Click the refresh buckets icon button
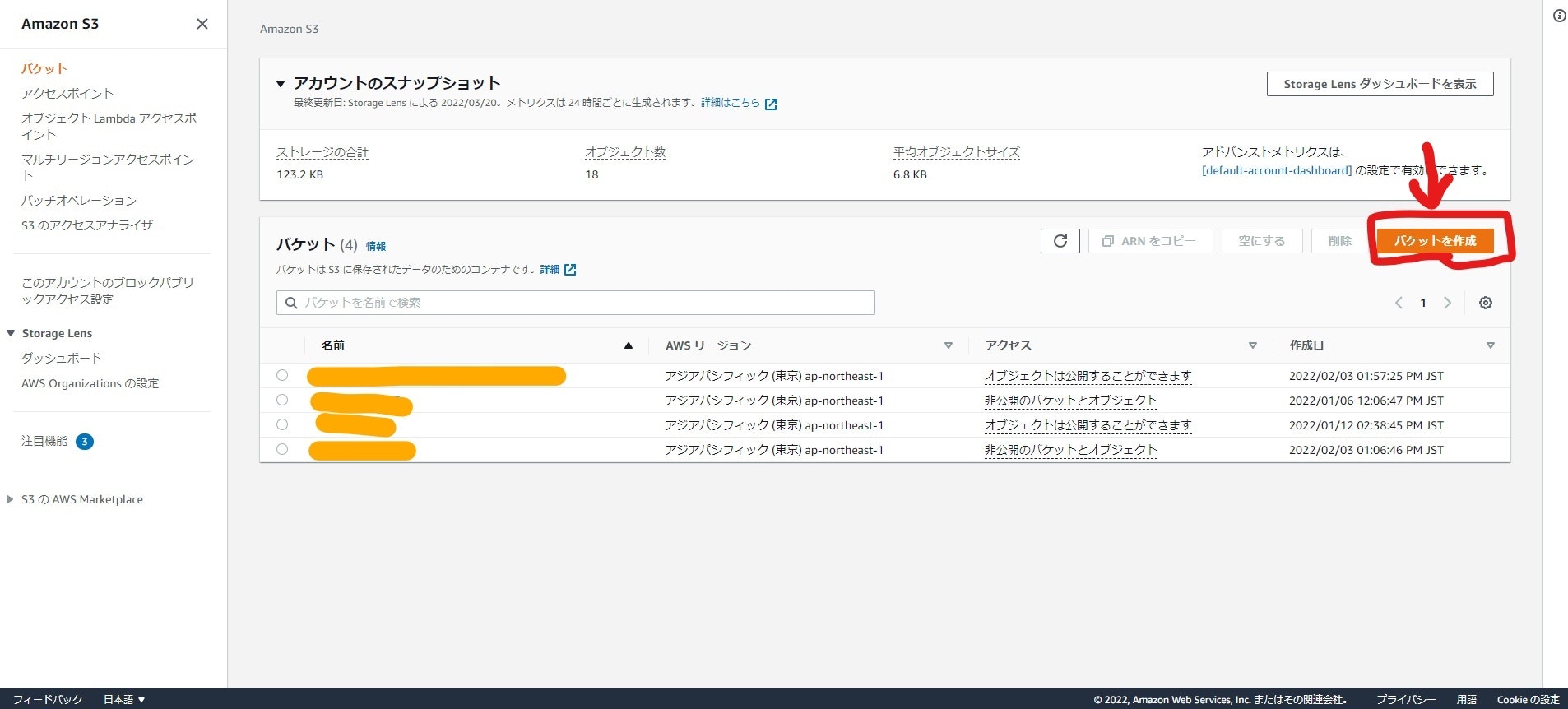The height and width of the screenshot is (709, 1568). pos(1060,241)
